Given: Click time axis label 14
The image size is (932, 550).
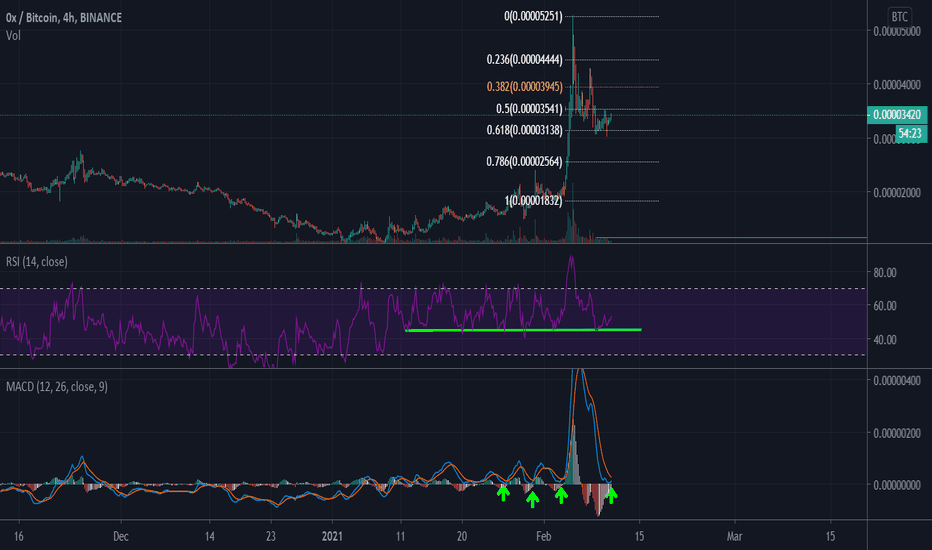Looking at the screenshot, I should pos(209,536).
